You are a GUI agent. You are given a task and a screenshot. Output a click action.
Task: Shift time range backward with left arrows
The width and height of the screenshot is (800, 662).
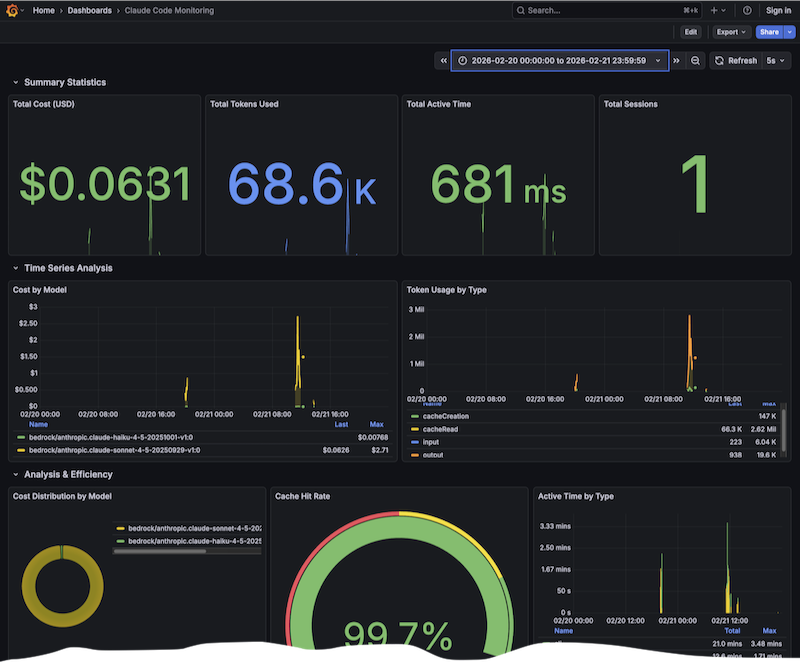(442, 61)
